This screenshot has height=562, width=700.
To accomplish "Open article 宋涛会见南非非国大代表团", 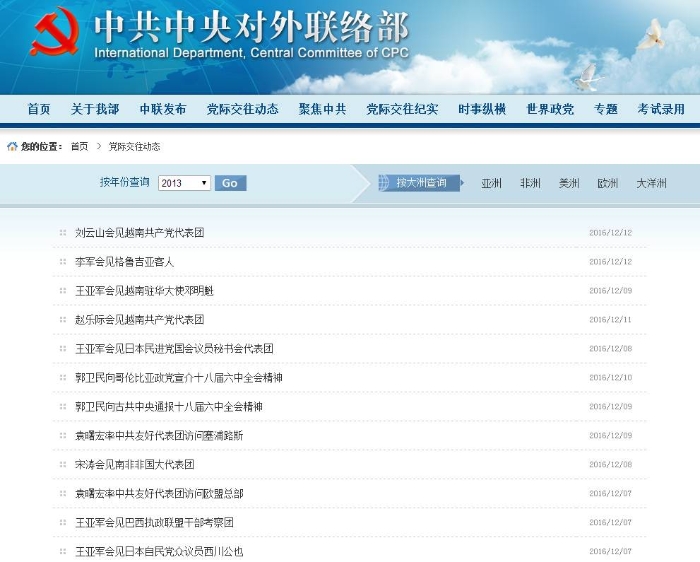I will pyautogui.click(x=135, y=465).
